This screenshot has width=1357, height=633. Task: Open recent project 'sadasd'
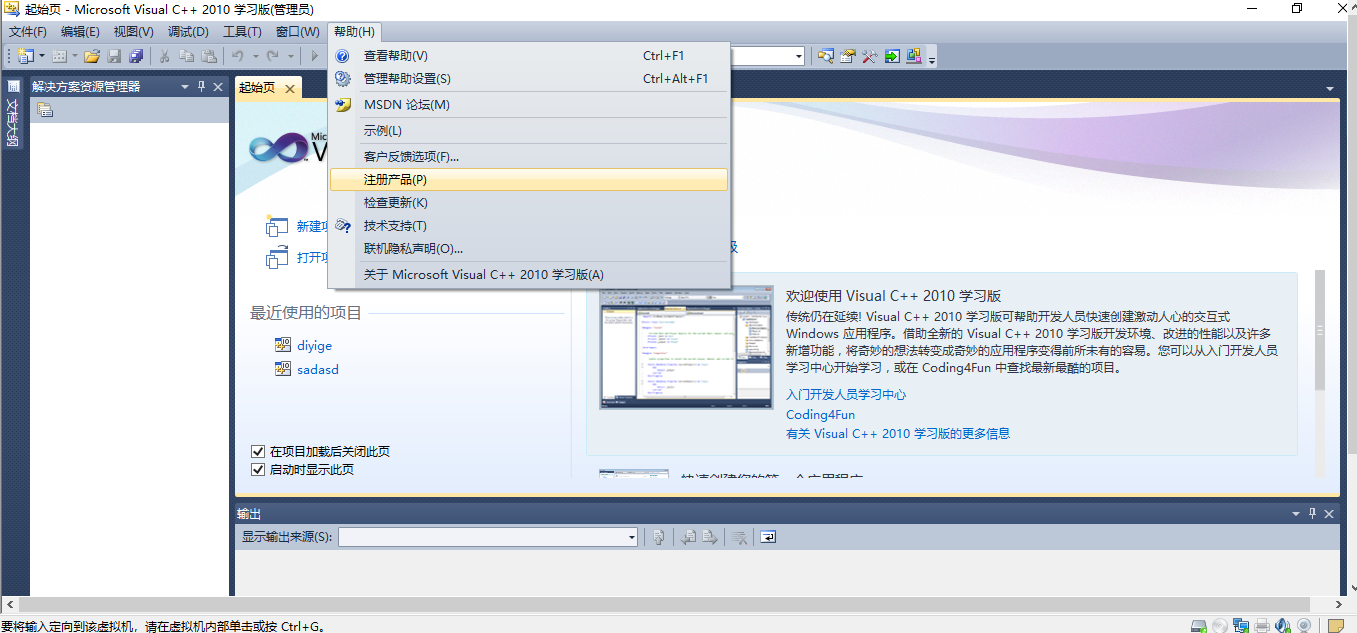point(318,370)
